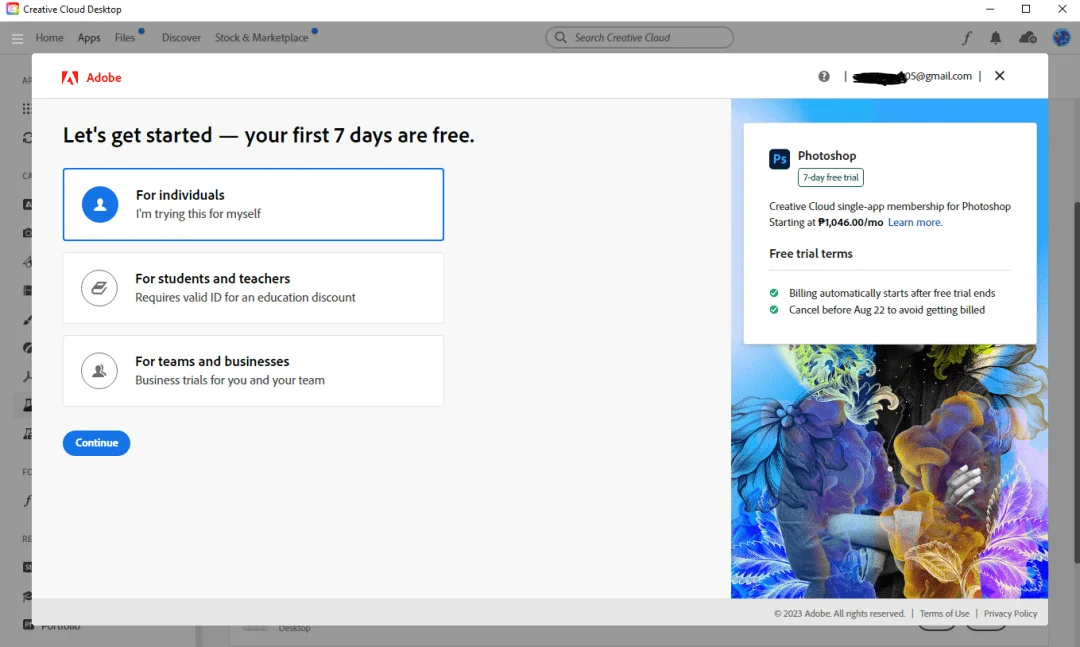Screen dimensions: 1080x647
Task: Click the 'Free trial terms' heading
Action: [x=811, y=254]
